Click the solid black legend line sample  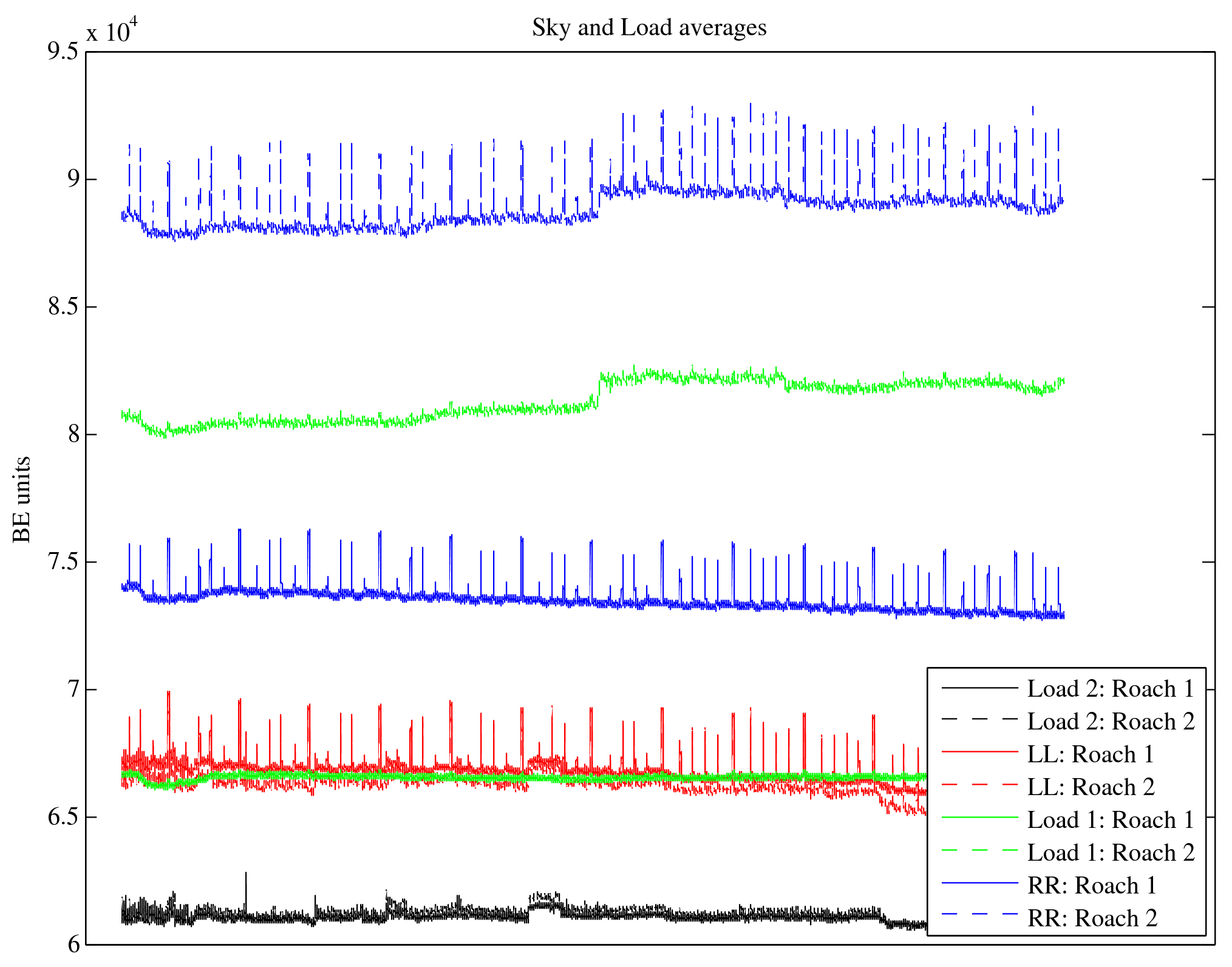(x=979, y=688)
